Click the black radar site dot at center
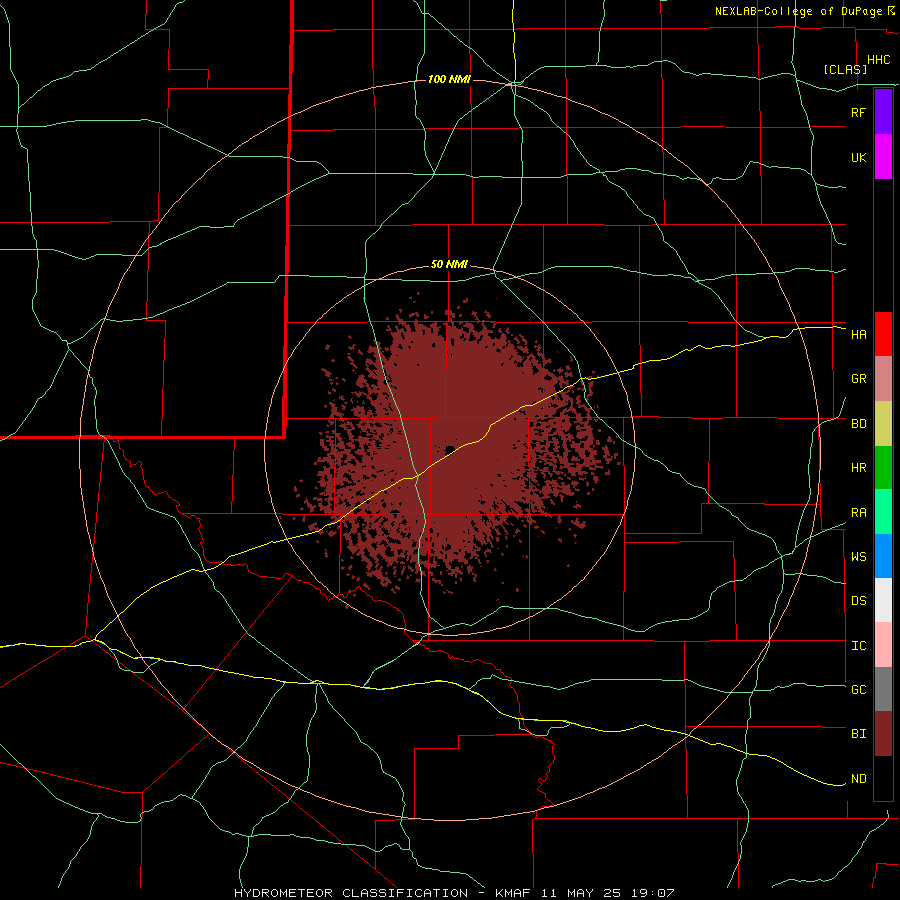This screenshot has width=900, height=900. click(x=450, y=449)
